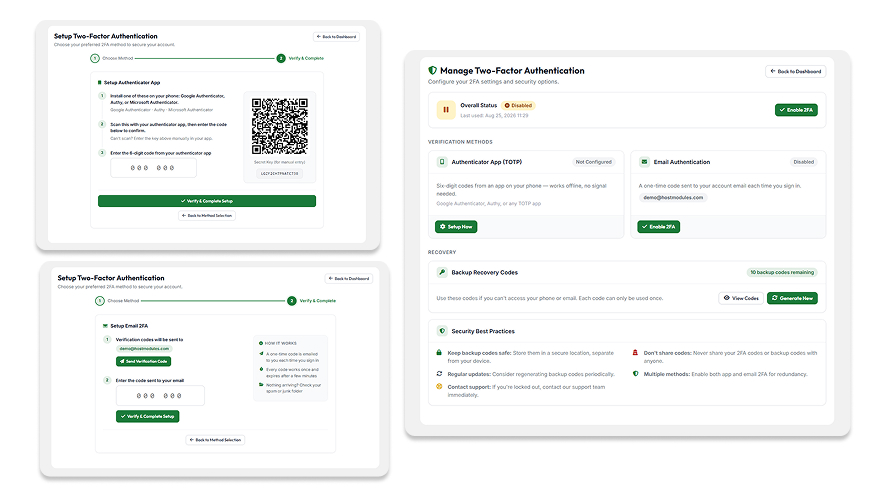Click demo@hostmodules.com chip in Email 2FA setup
Screen dimensions: 892x502
[x=144, y=348]
